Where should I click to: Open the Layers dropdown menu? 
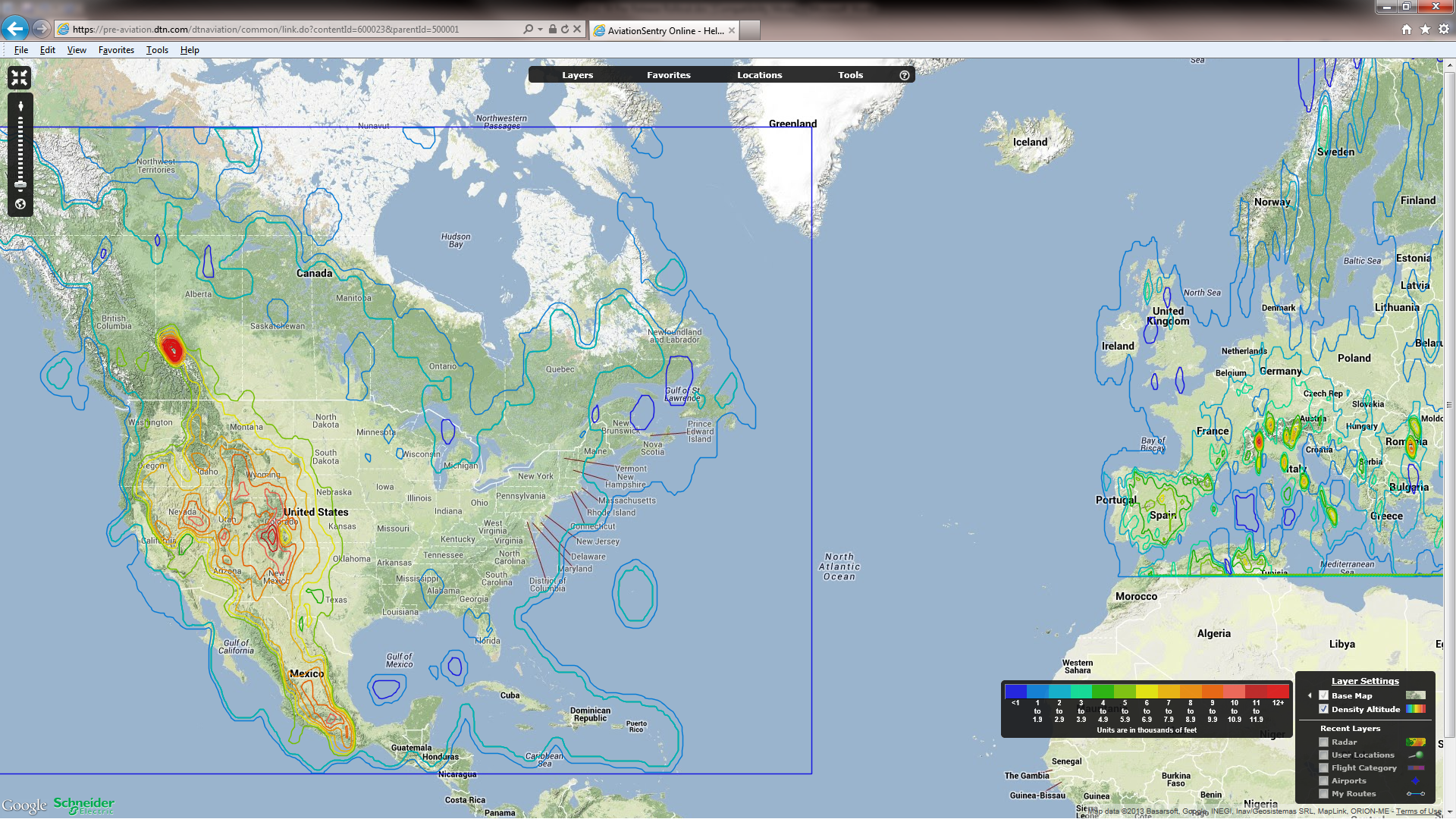[x=577, y=75]
